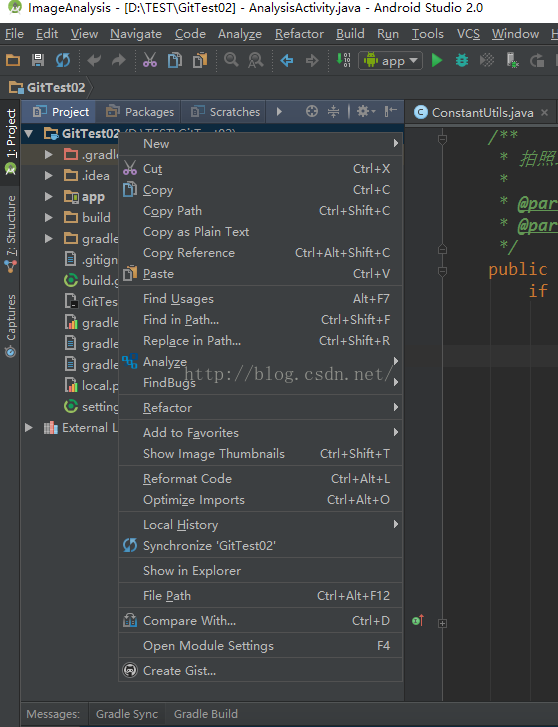Select Reformat Code menu entry
Screen dimensions: 558x727
pos(260,479)
